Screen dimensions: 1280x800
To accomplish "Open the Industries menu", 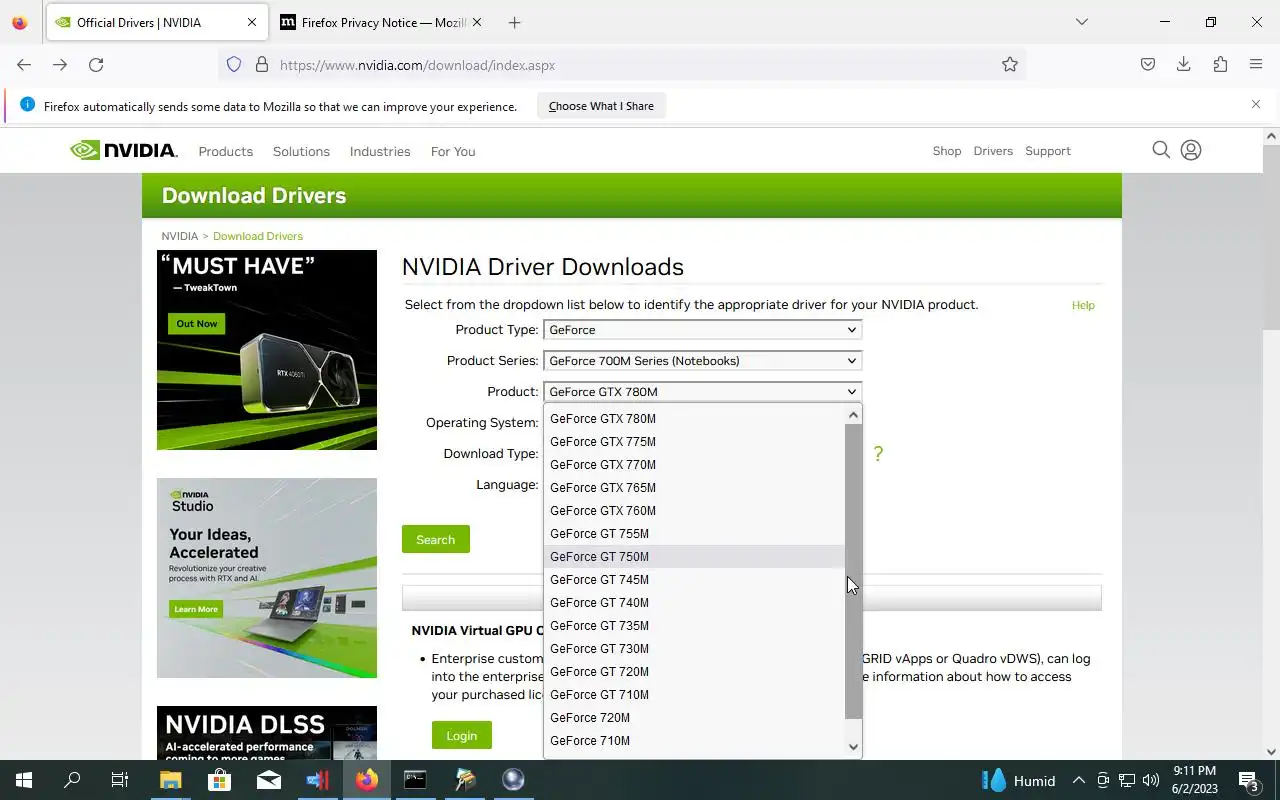I will click(380, 152).
